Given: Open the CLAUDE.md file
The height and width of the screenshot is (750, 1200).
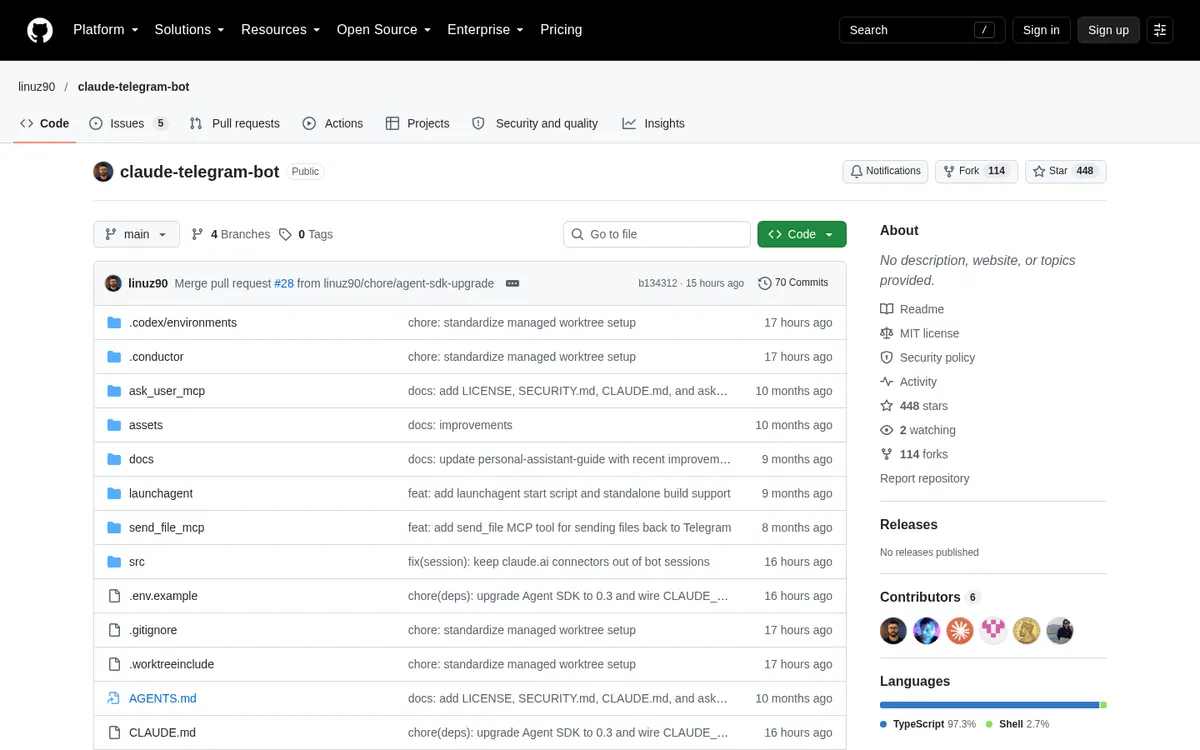Looking at the screenshot, I should pyautogui.click(x=162, y=732).
